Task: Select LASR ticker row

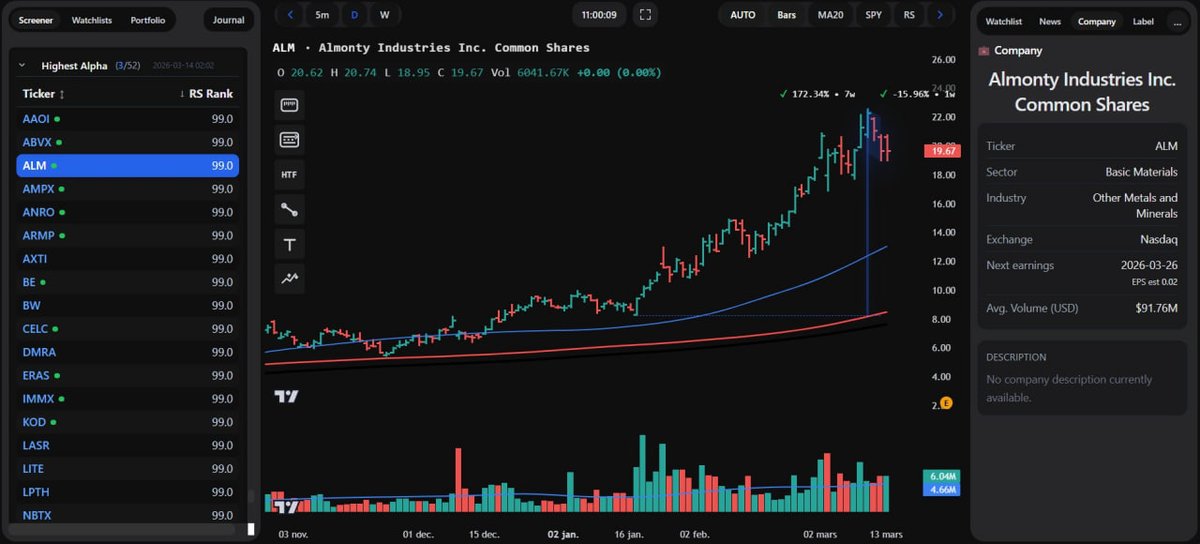Action: [128, 445]
